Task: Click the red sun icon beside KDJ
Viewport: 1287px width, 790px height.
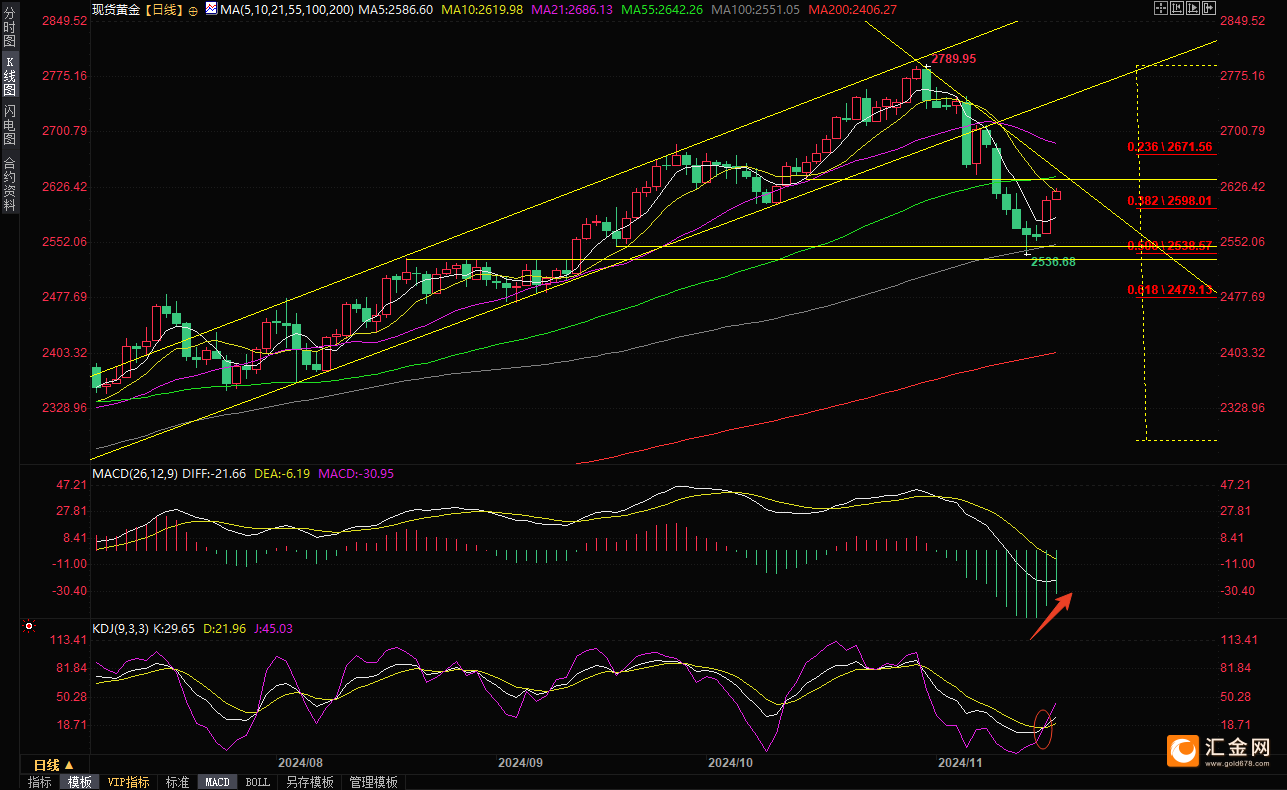Action: [28, 628]
